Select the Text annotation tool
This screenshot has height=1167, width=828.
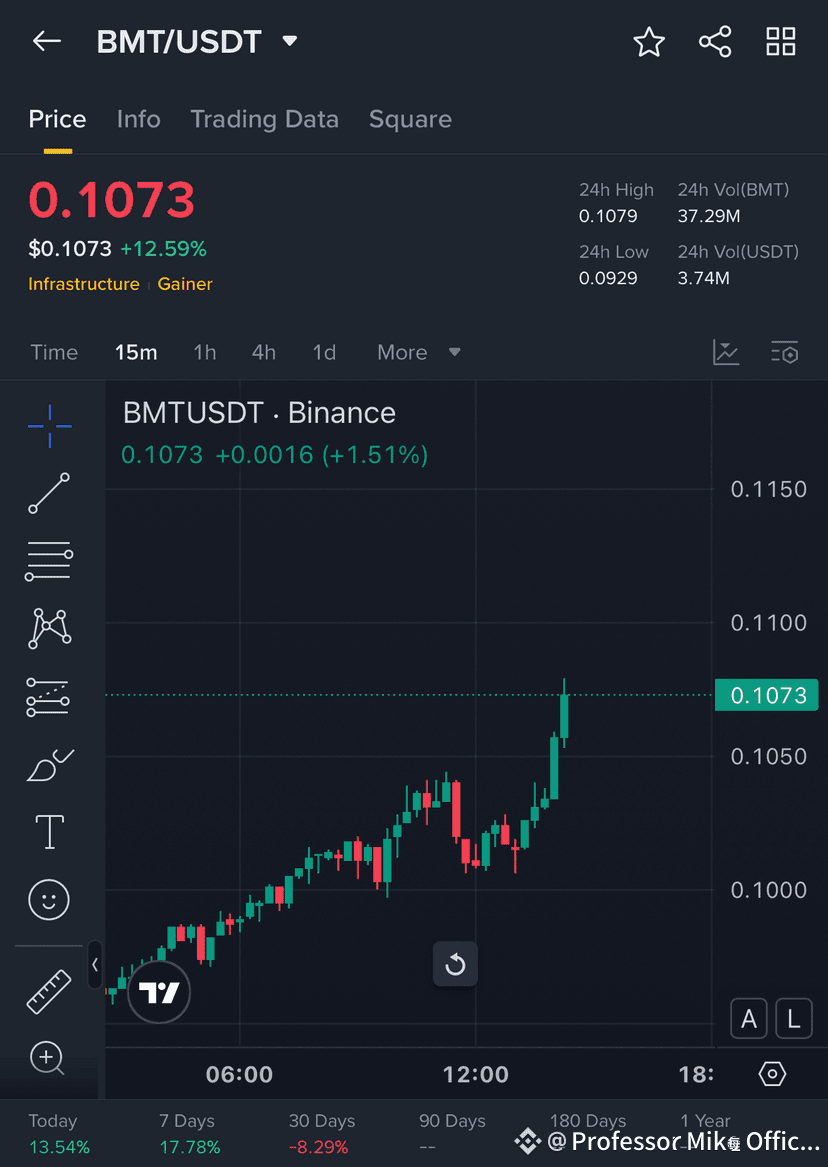(x=48, y=831)
